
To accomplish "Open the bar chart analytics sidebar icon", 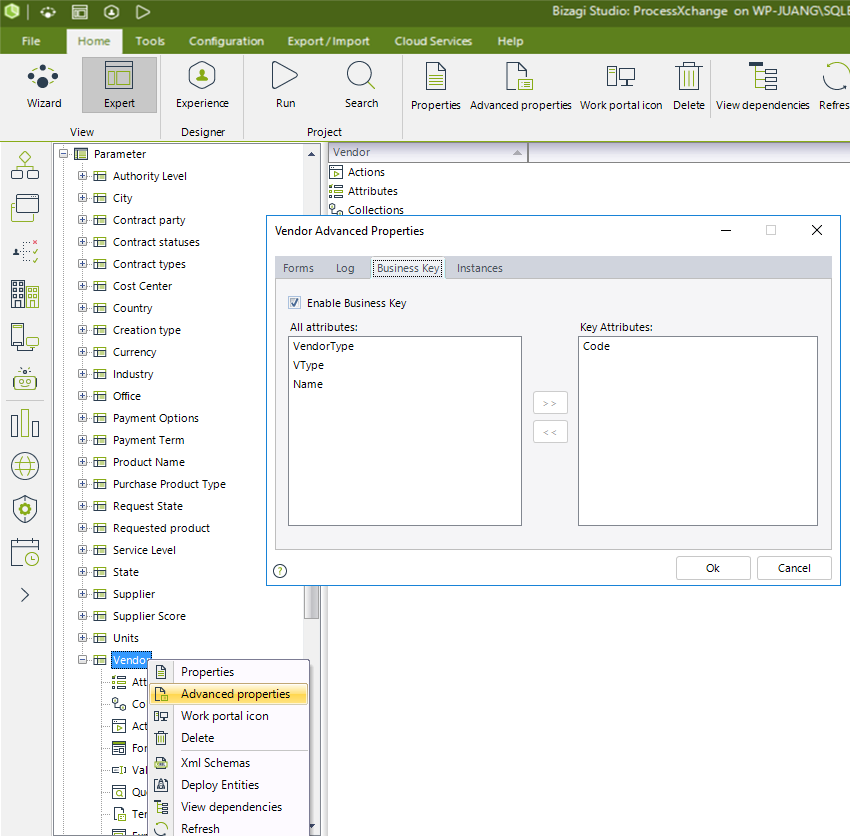I will (x=25, y=423).
